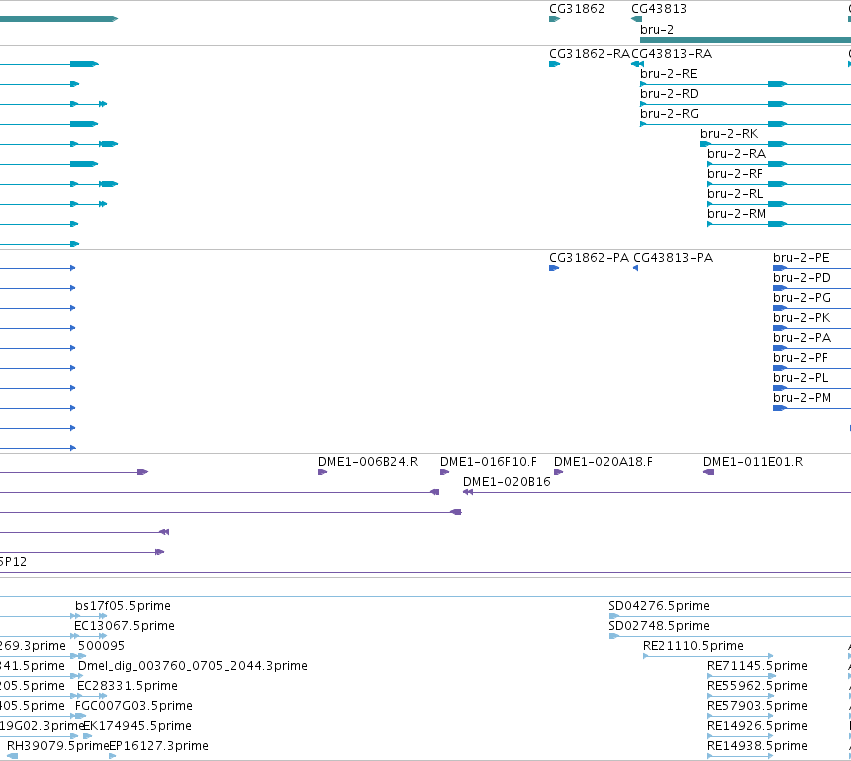Select protein bru-2-PF label

pos(801,358)
